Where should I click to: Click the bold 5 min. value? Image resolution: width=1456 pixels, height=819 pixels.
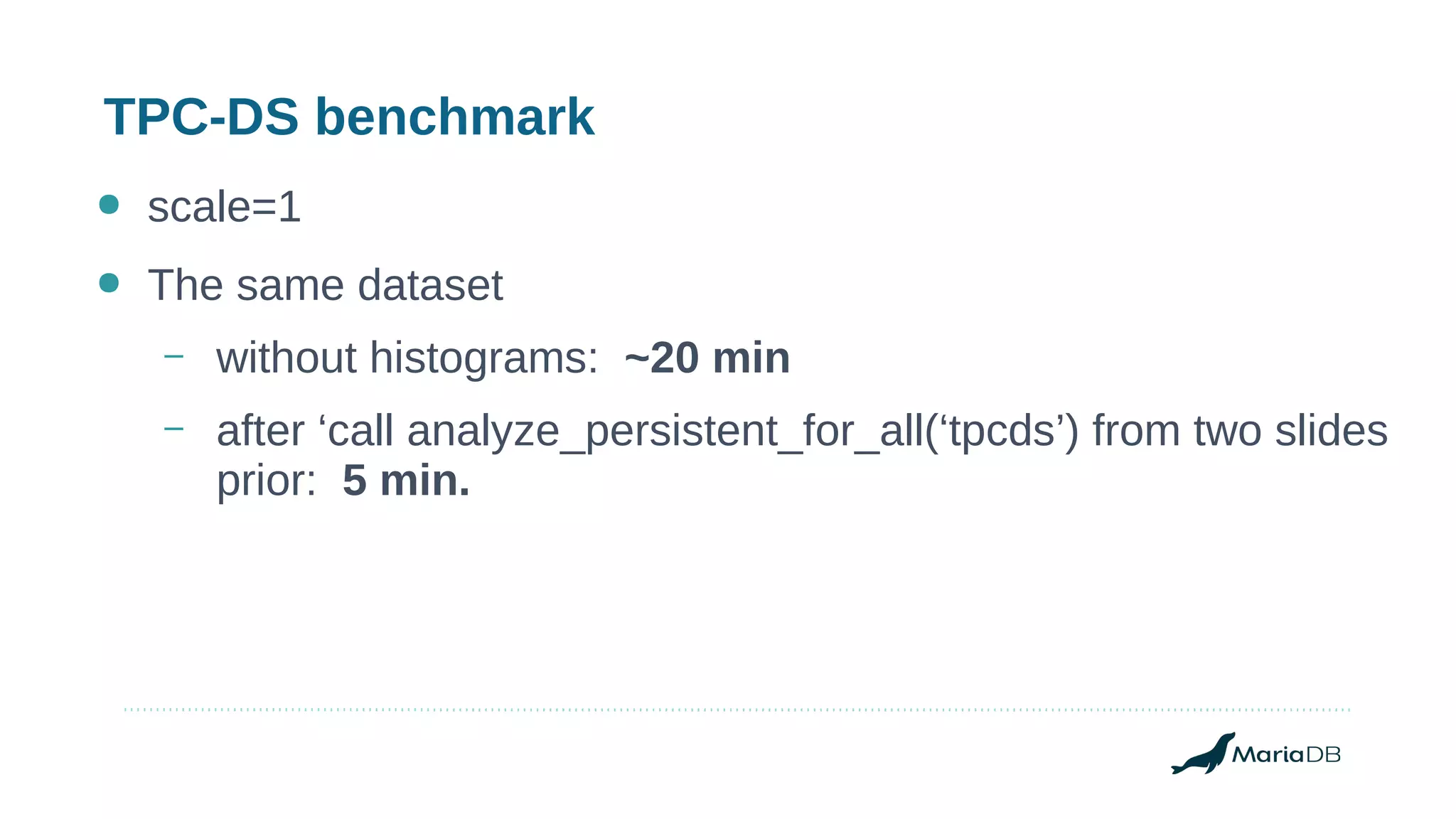(406, 481)
